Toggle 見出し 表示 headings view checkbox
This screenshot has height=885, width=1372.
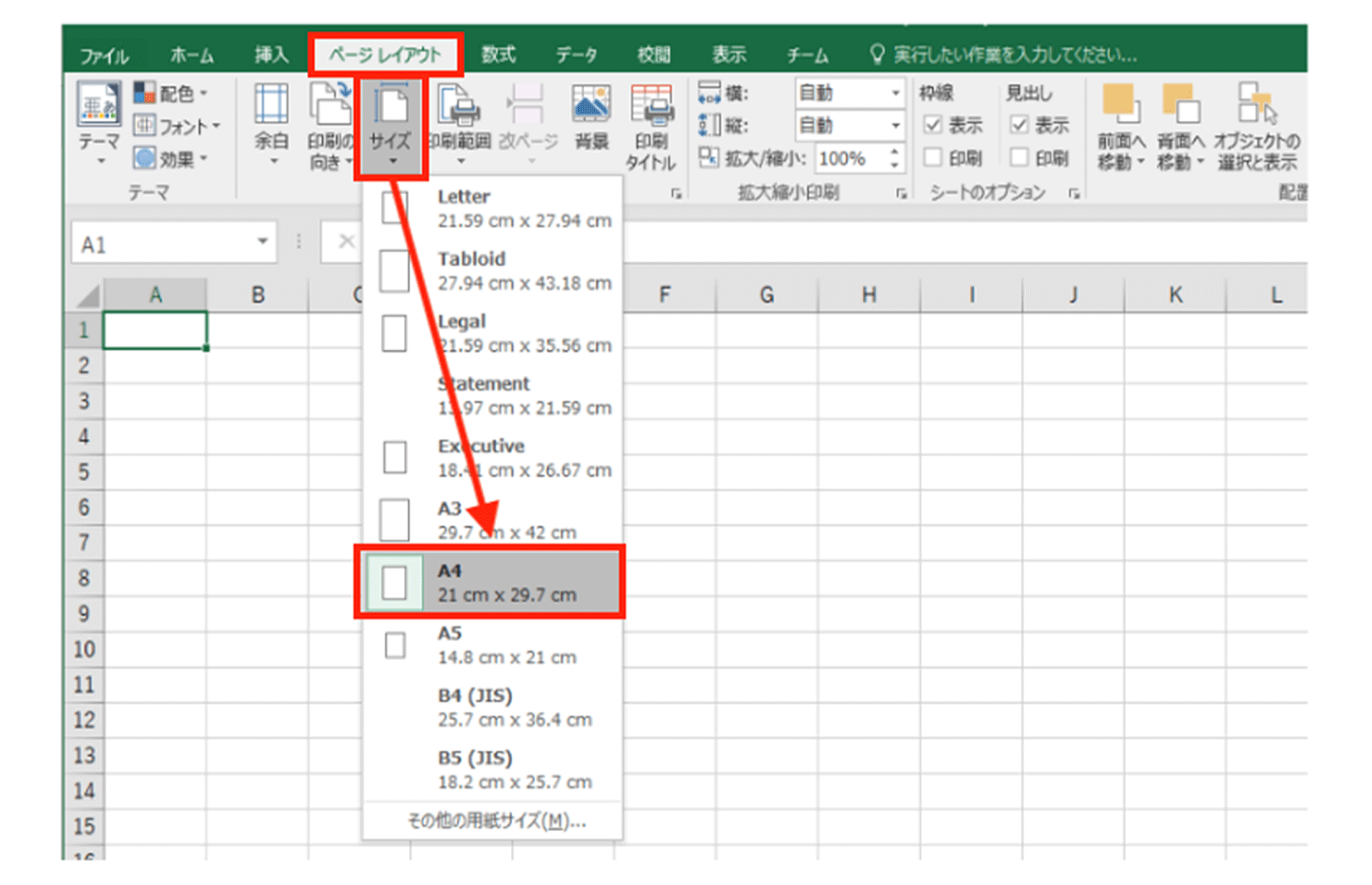[1019, 125]
